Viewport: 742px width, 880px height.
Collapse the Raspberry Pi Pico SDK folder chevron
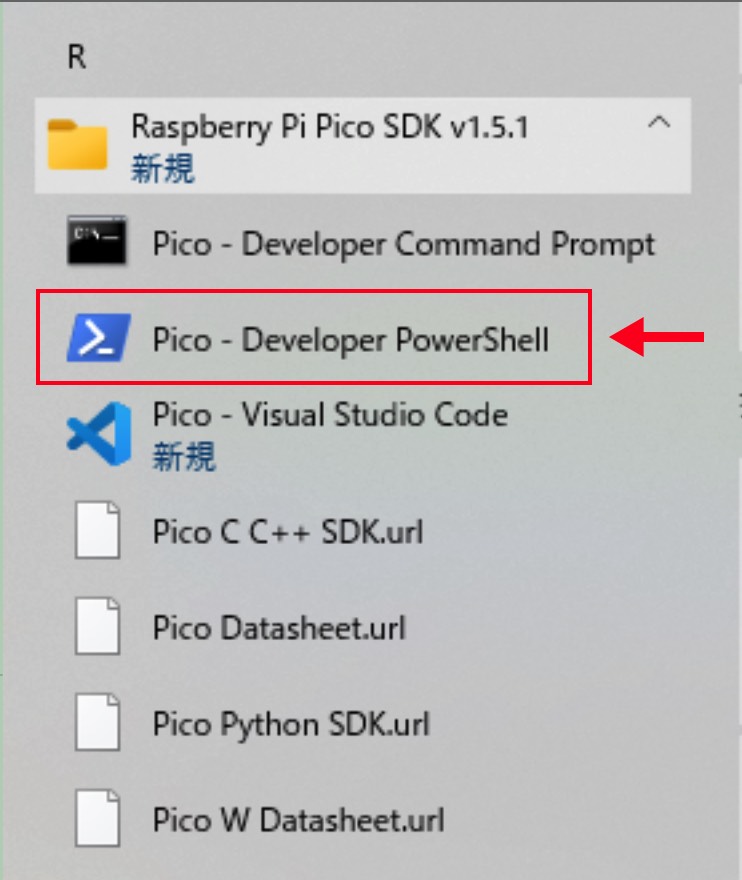(x=659, y=124)
